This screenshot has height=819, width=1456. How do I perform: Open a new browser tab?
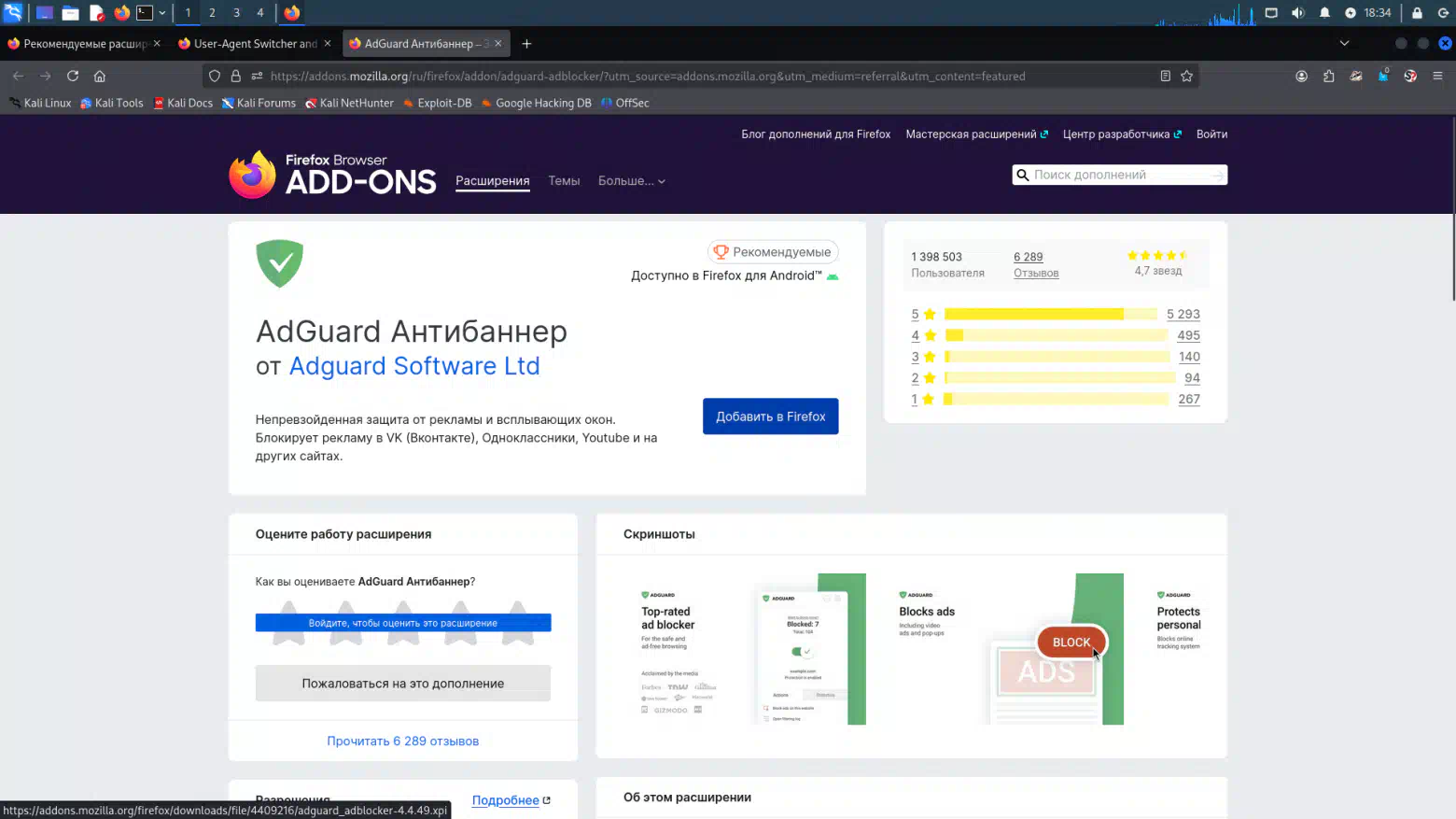[526, 44]
